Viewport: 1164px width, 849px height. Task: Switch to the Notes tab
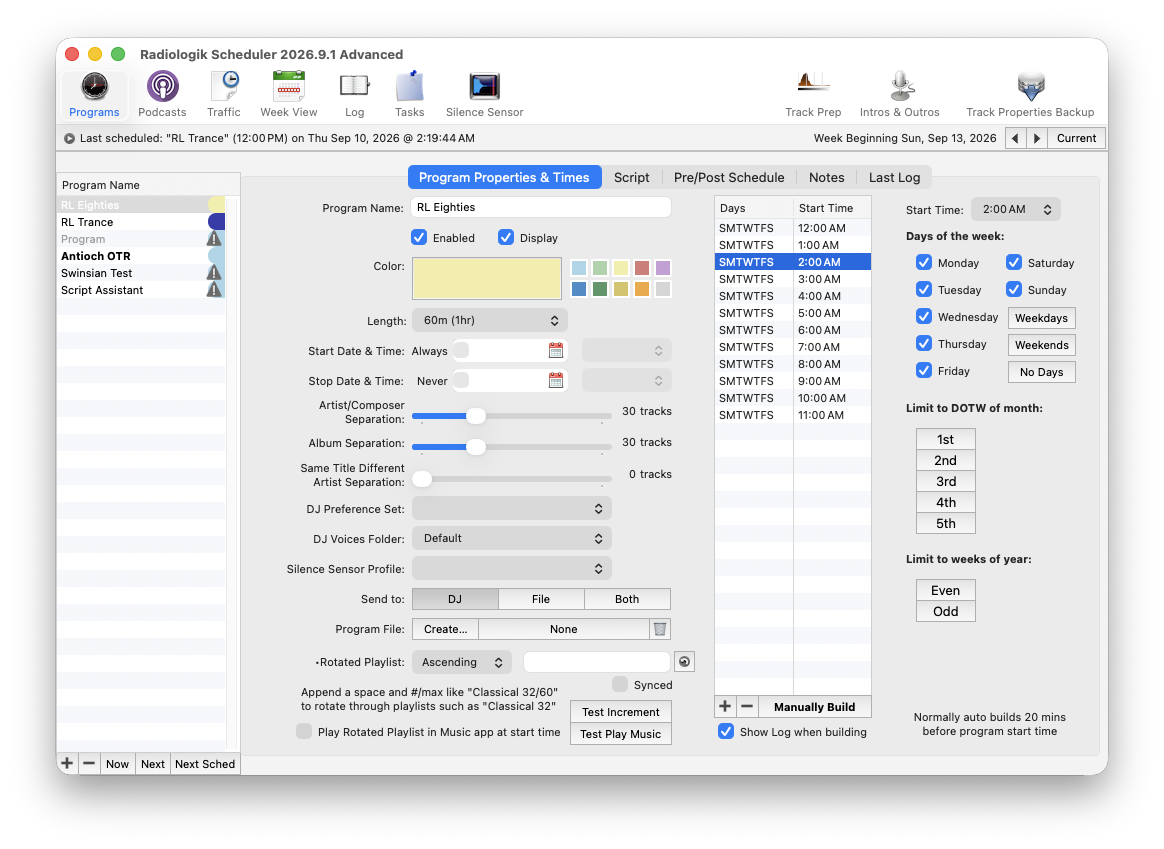pyautogui.click(x=826, y=177)
